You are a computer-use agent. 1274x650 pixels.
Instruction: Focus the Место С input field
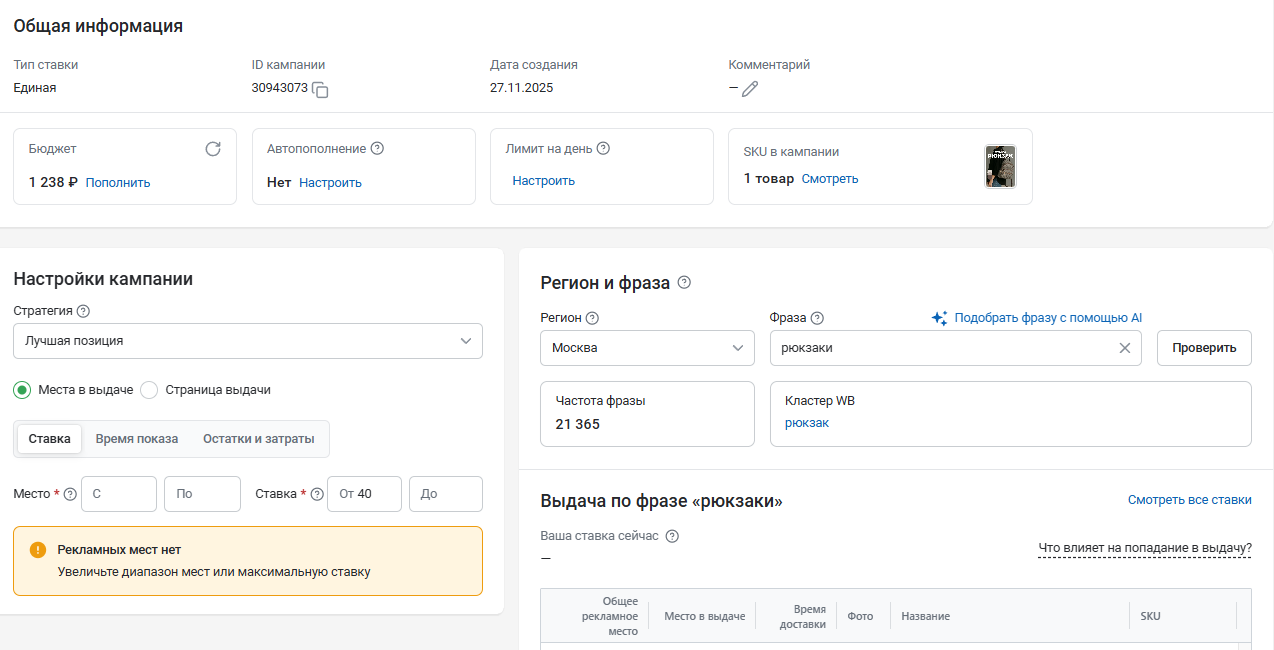coord(119,494)
